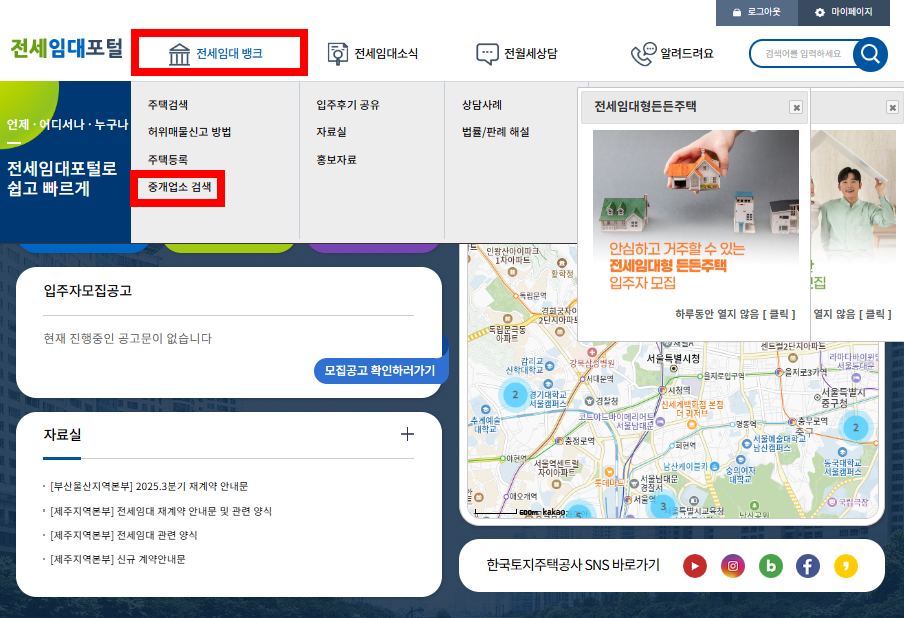This screenshot has width=904, height=618.
Task: Click the search input field at top right
Action: [805, 55]
